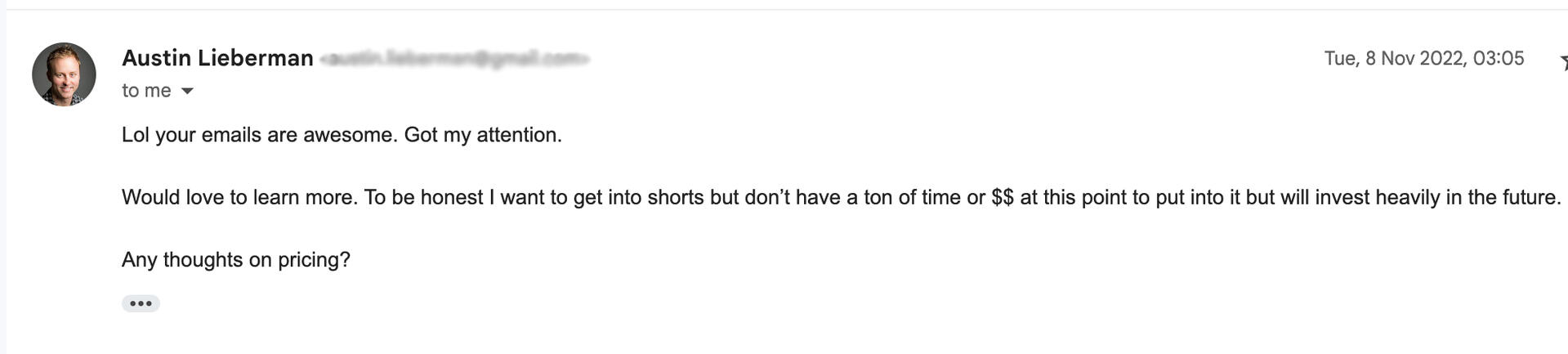Click the "to me" recipient label
Screen dimensions: 1568x354
[146, 91]
